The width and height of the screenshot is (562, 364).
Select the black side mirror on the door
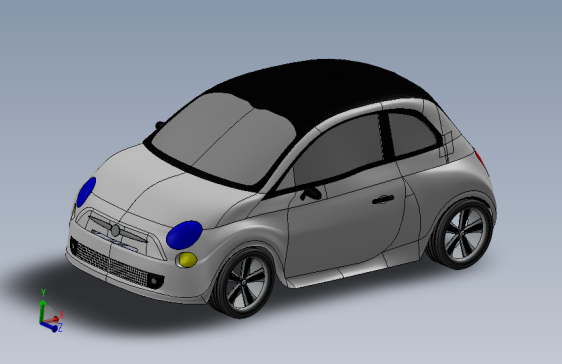(x=310, y=193)
